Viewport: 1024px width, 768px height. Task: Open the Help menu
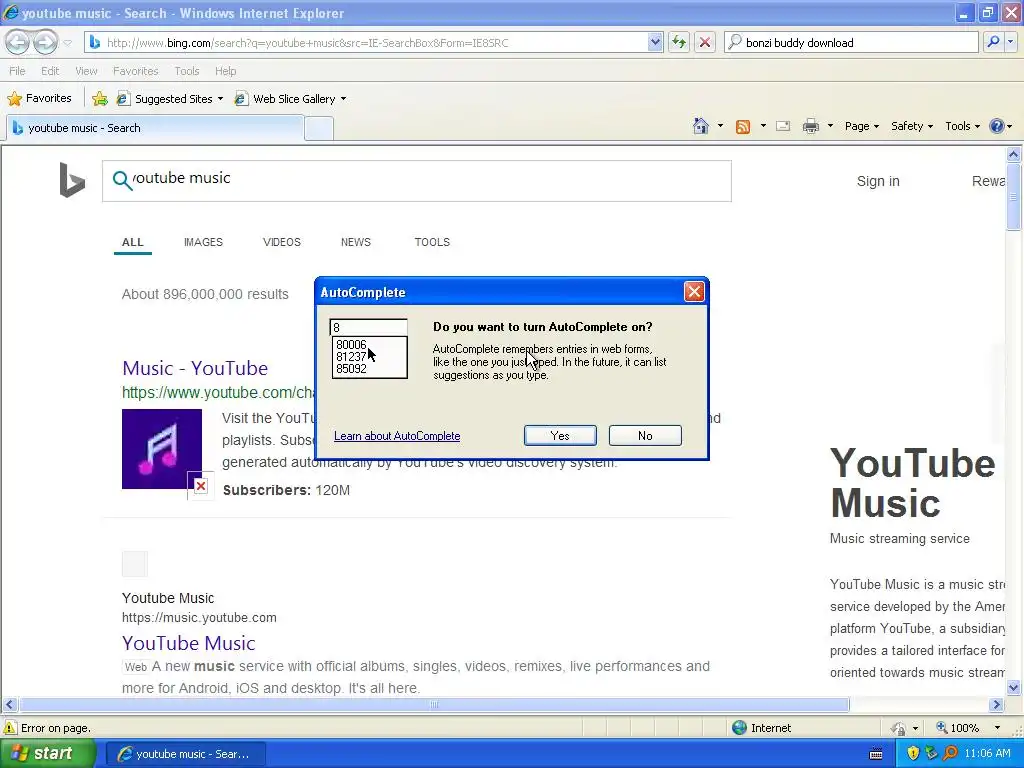225,71
